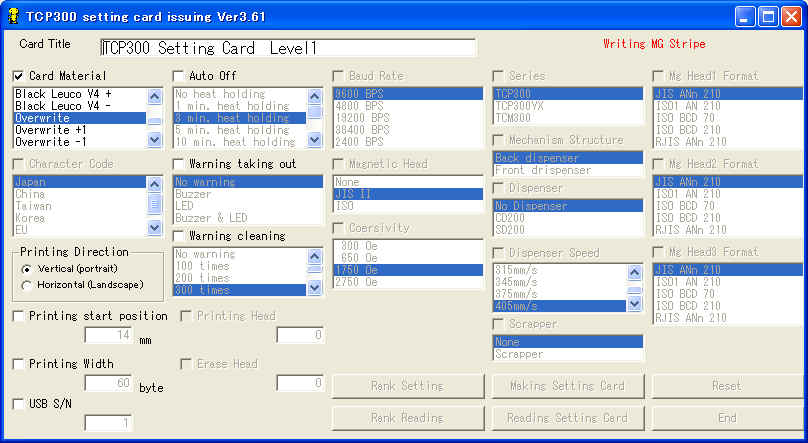This screenshot has width=808, height=443.
Task: Select Overwrite -1 in Card Material
Action: 80,142
